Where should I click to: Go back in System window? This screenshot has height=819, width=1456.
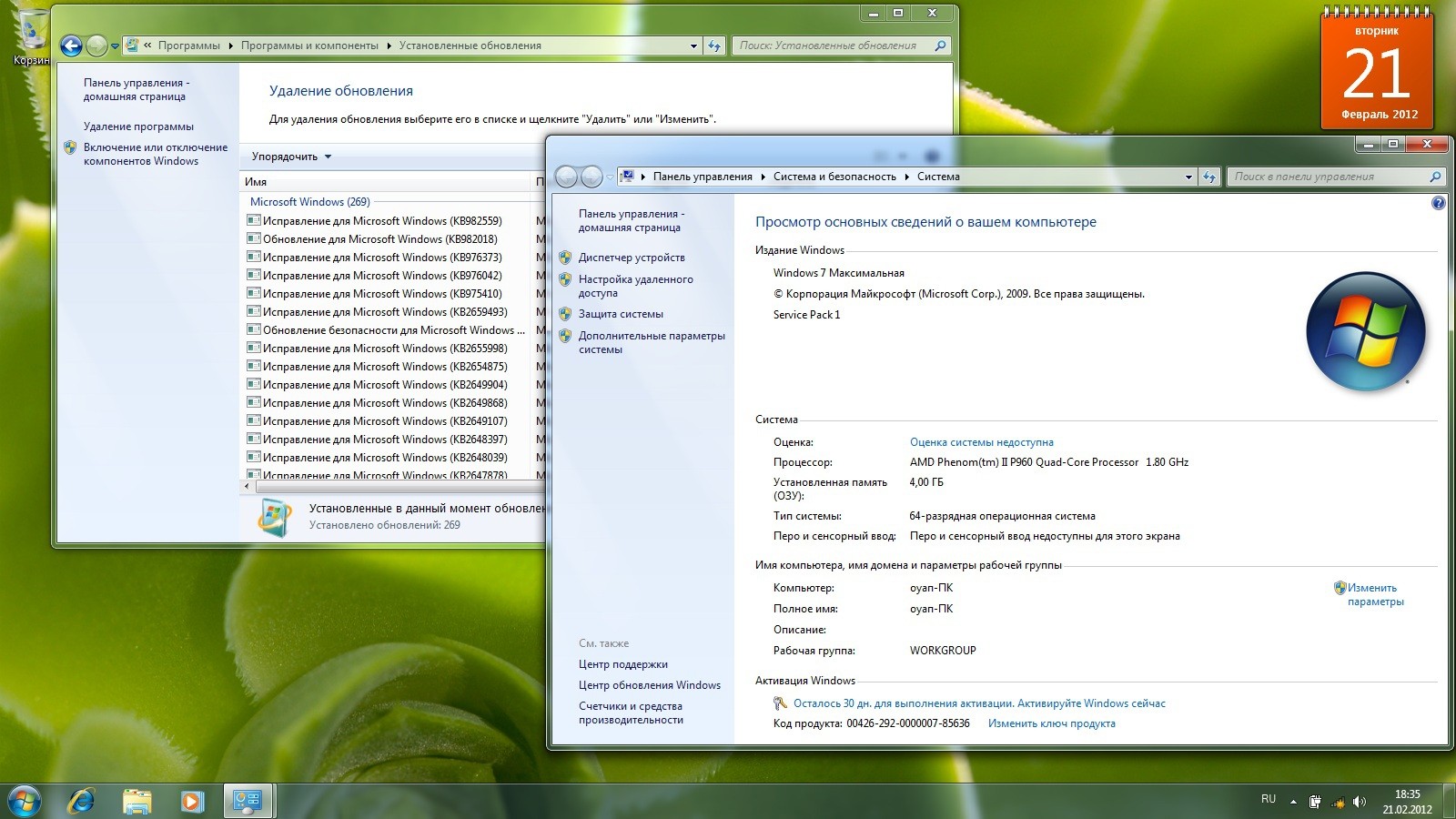(x=565, y=177)
